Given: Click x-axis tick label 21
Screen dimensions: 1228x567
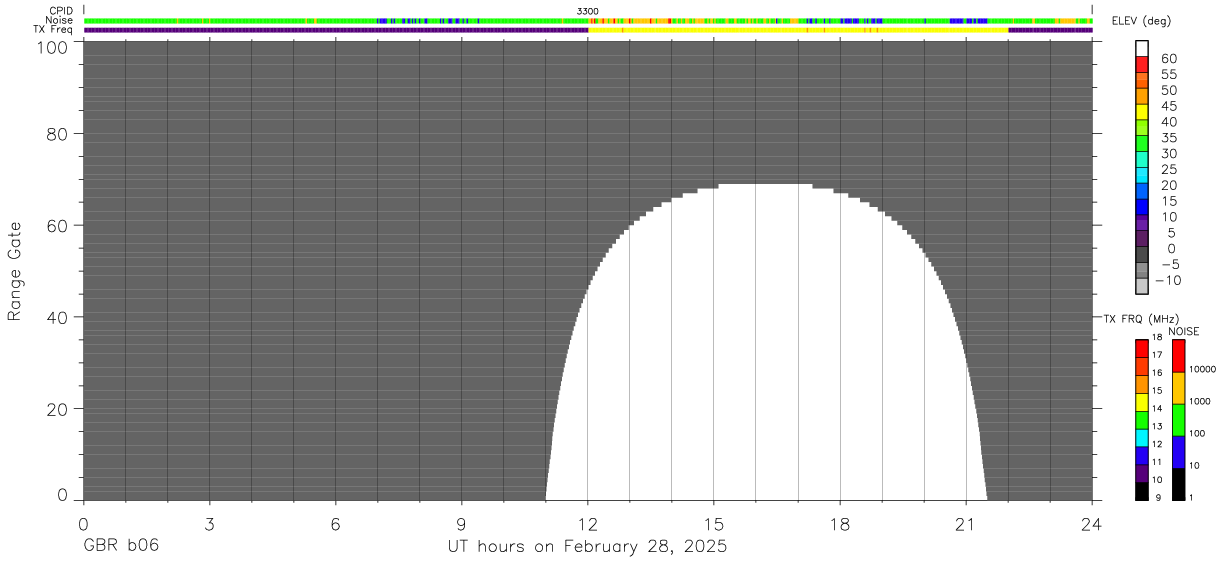Looking at the screenshot, I should [966, 524].
